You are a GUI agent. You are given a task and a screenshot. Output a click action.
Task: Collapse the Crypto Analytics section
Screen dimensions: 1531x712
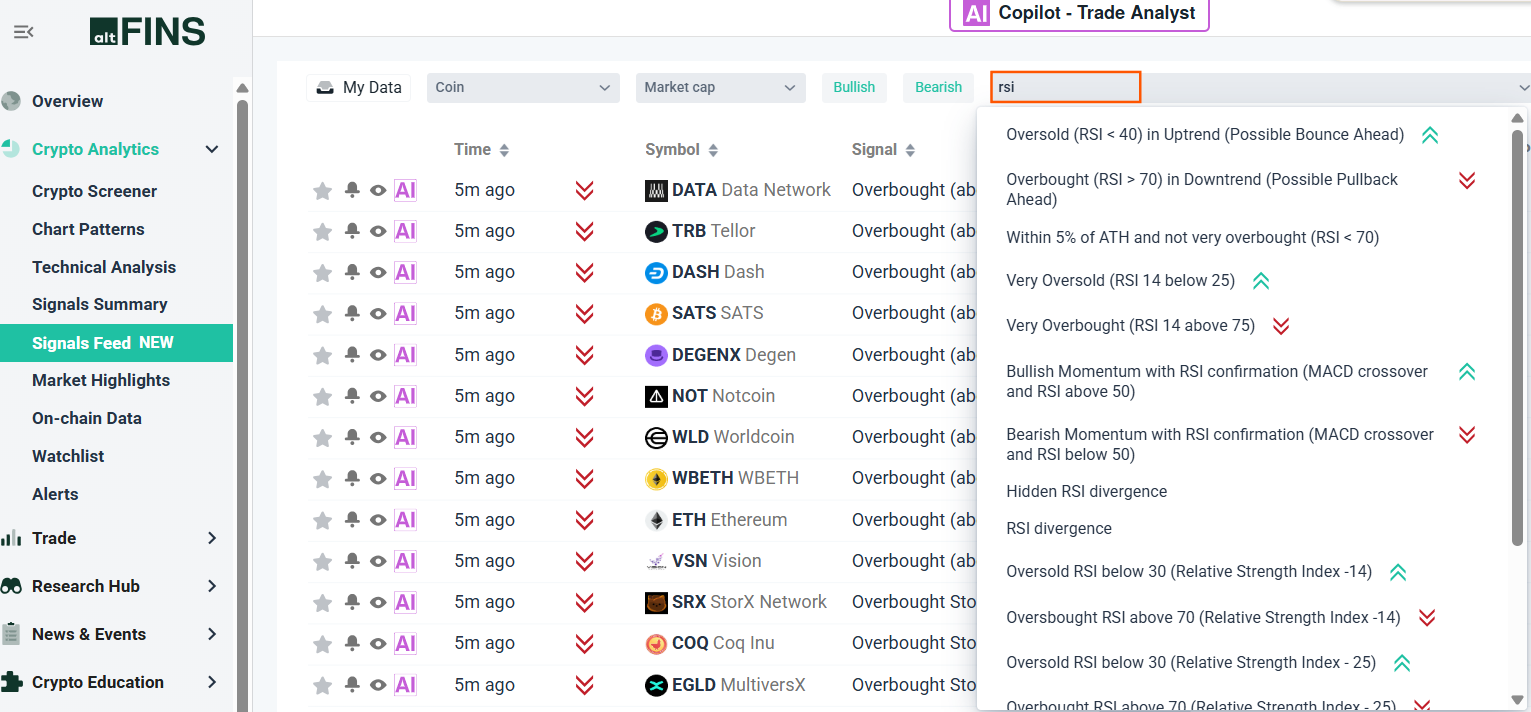pos(212,149)
